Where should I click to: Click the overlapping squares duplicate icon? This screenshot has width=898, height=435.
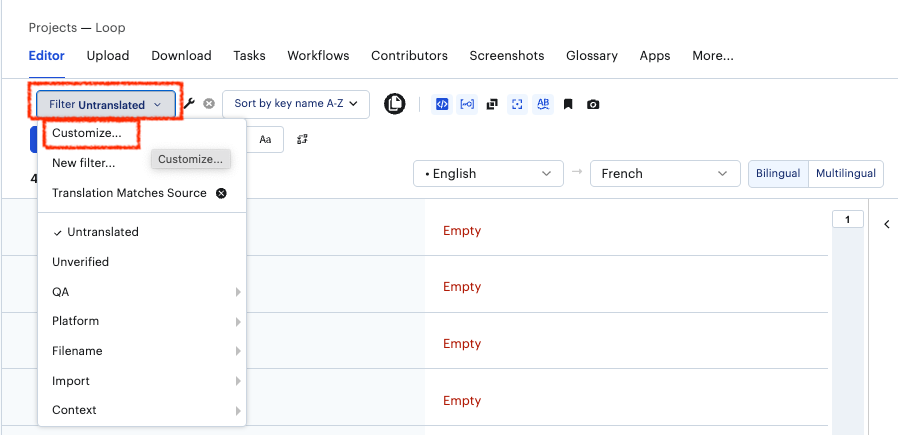[x=492, y=104]
